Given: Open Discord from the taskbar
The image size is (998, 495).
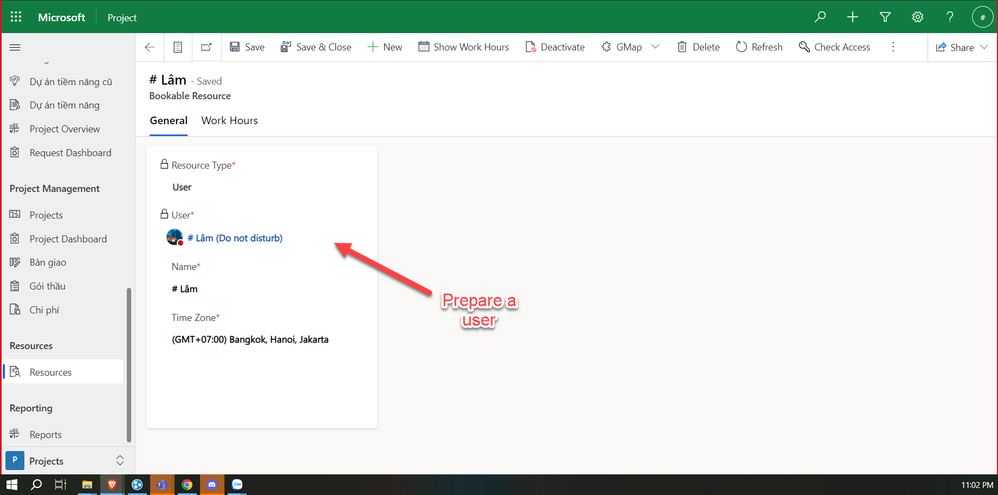Looking at the screenshot, I should click(212, 485).
